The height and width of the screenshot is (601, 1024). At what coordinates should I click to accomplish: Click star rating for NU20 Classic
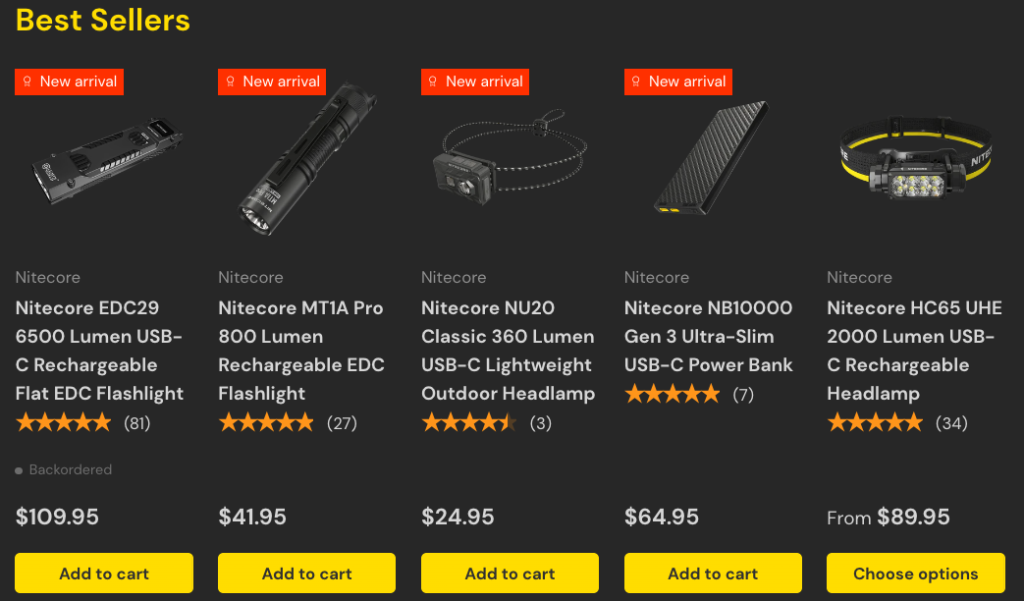click(x=469, y=423)
